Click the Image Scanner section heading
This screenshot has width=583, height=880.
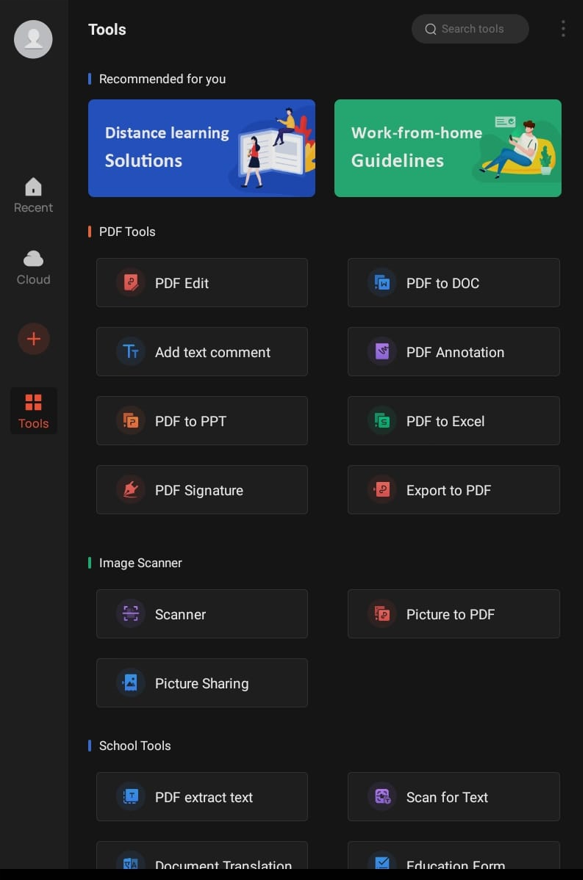point(140,563)
